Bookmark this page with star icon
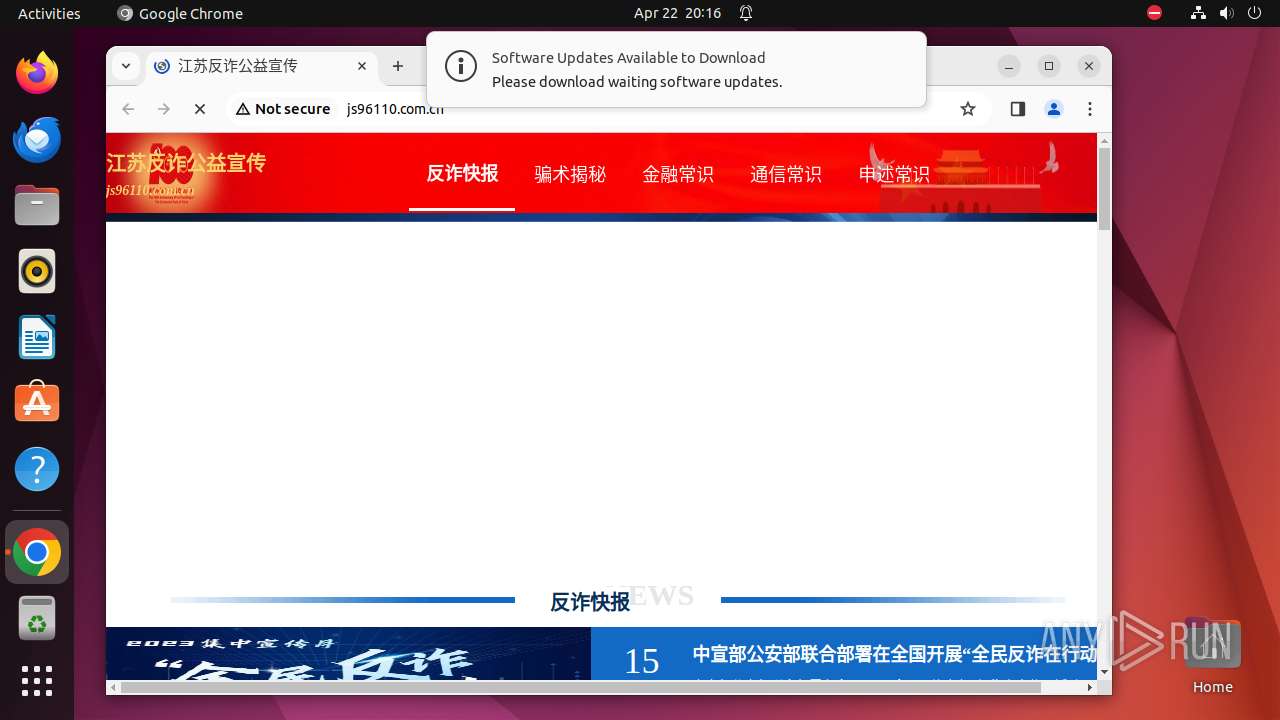 [x=968, y=109]
